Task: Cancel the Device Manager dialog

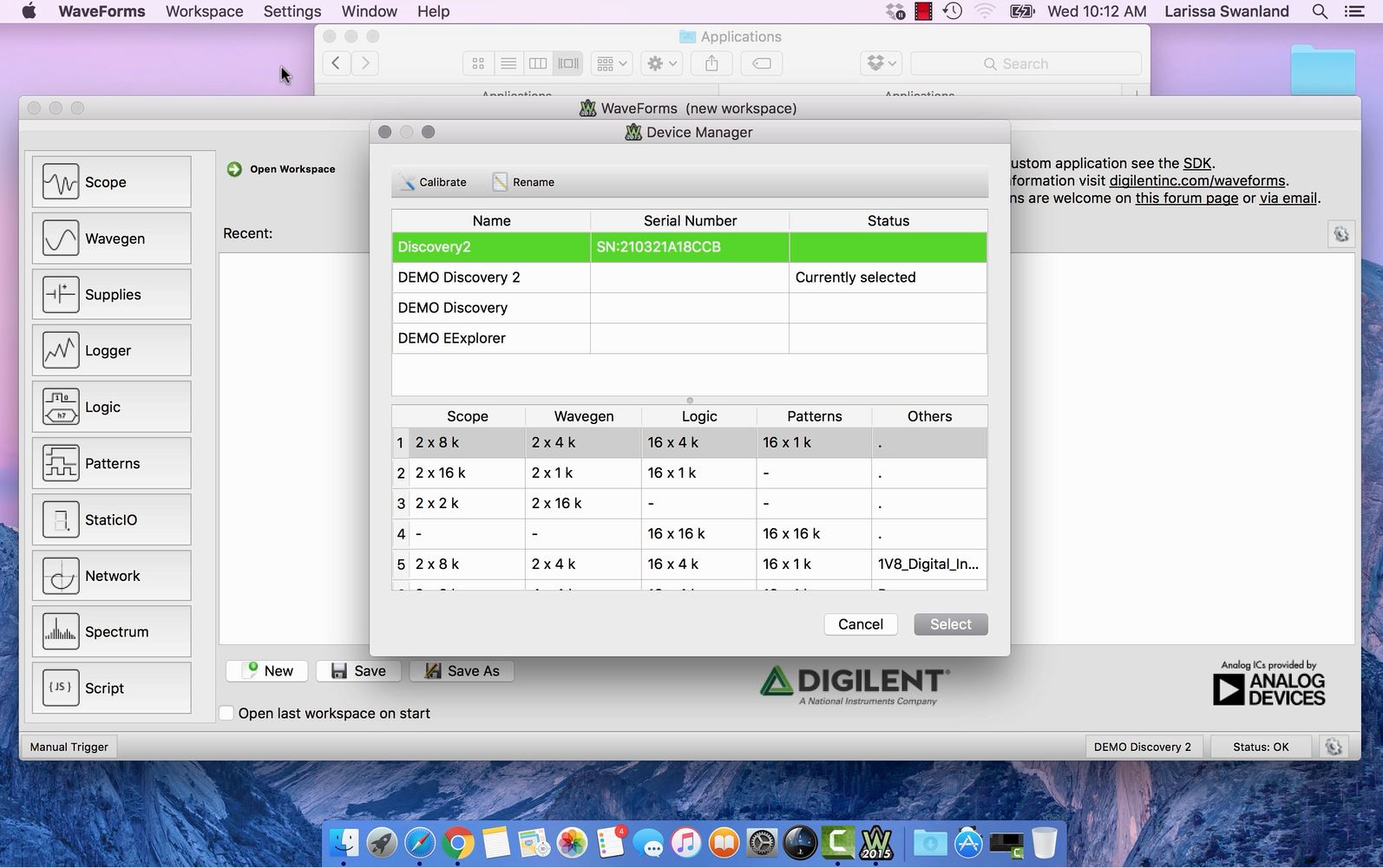Action: tap(861, 624)
